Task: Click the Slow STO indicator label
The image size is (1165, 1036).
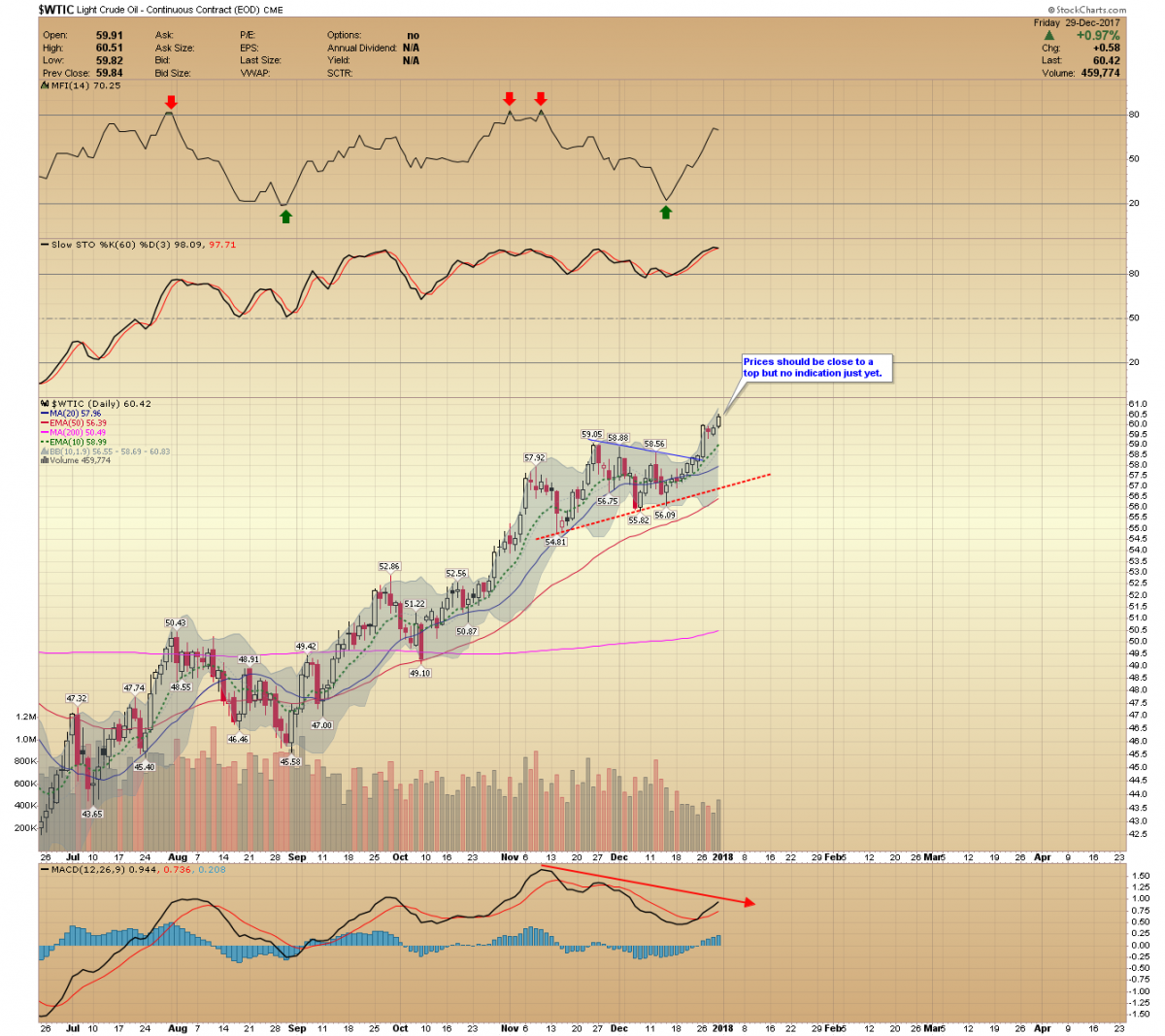Action: 80,245
